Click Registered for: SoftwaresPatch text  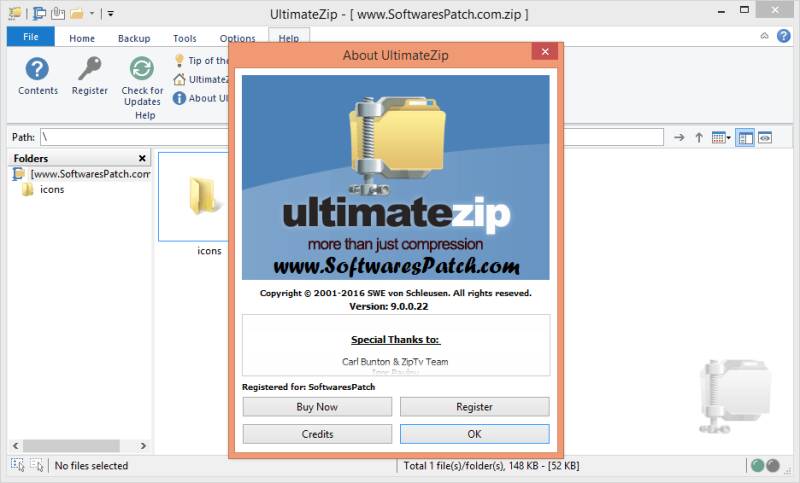[x=308, y=387]
